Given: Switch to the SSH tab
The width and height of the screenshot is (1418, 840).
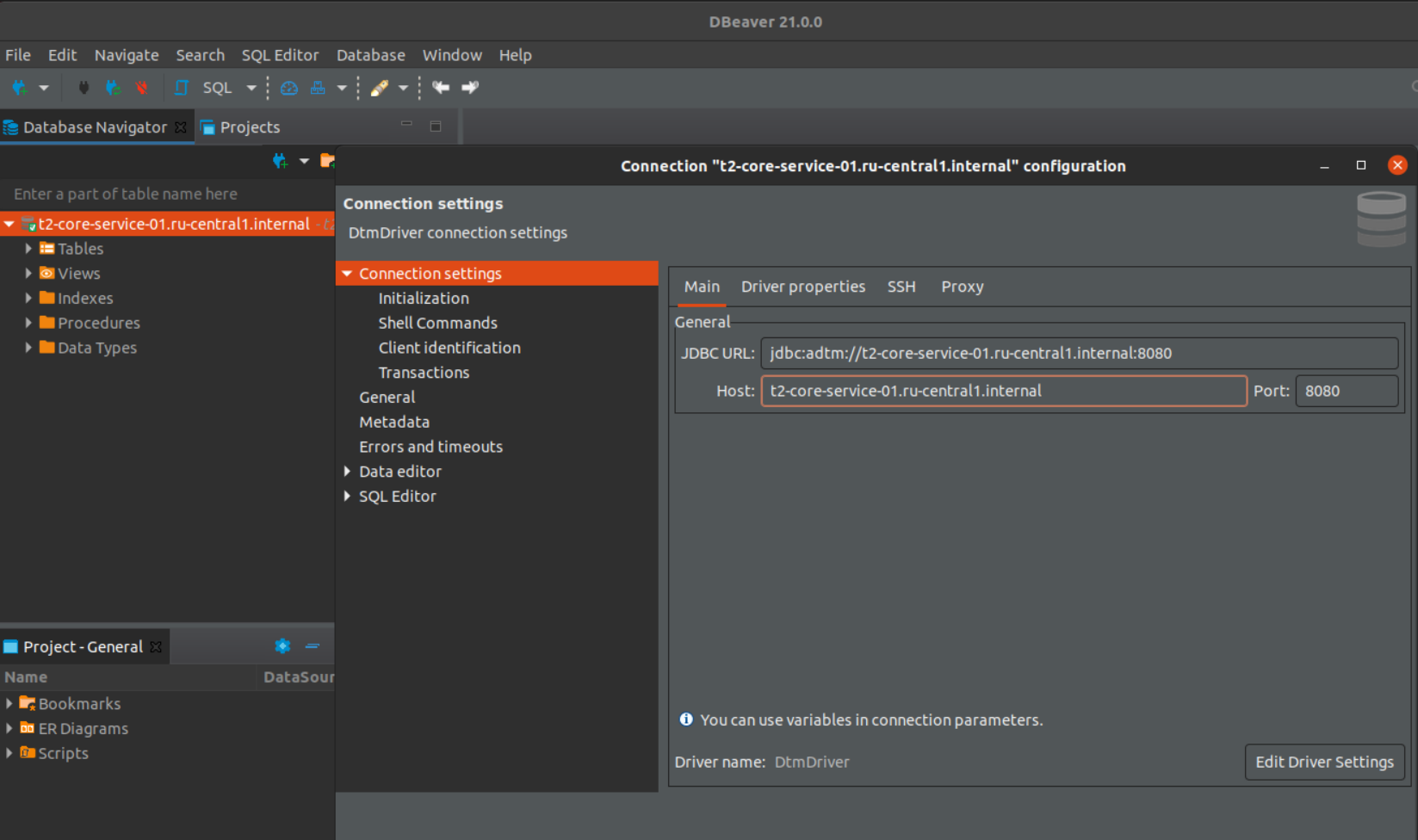Looking at the screenshot, I should point(901,287).
